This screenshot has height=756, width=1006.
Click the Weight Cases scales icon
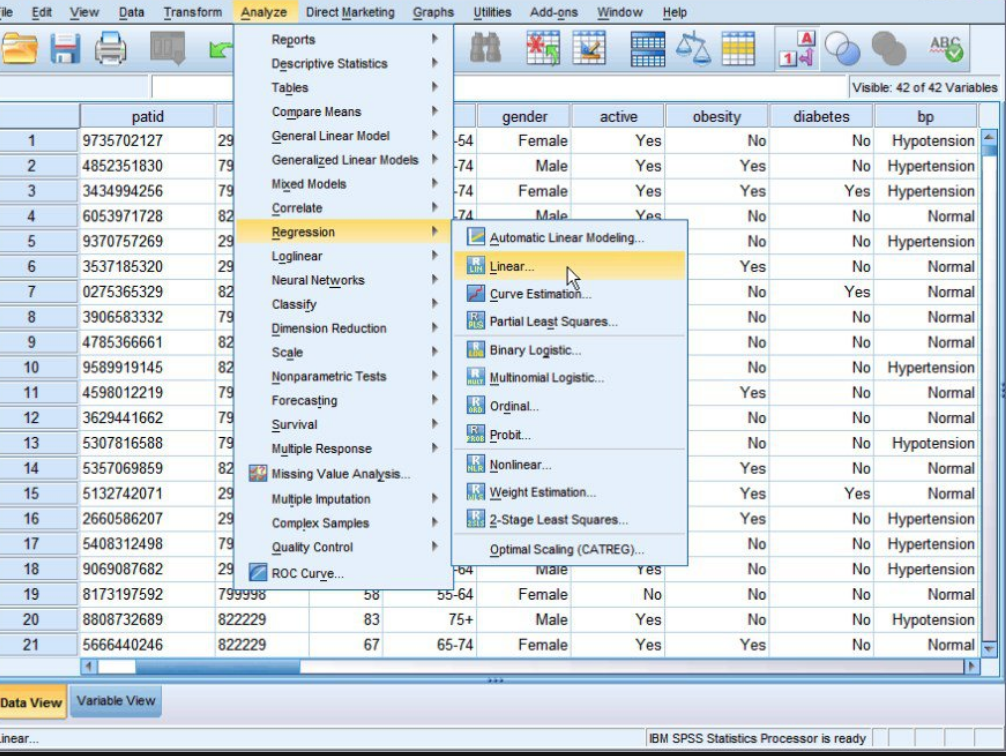[x=693, y=49]
